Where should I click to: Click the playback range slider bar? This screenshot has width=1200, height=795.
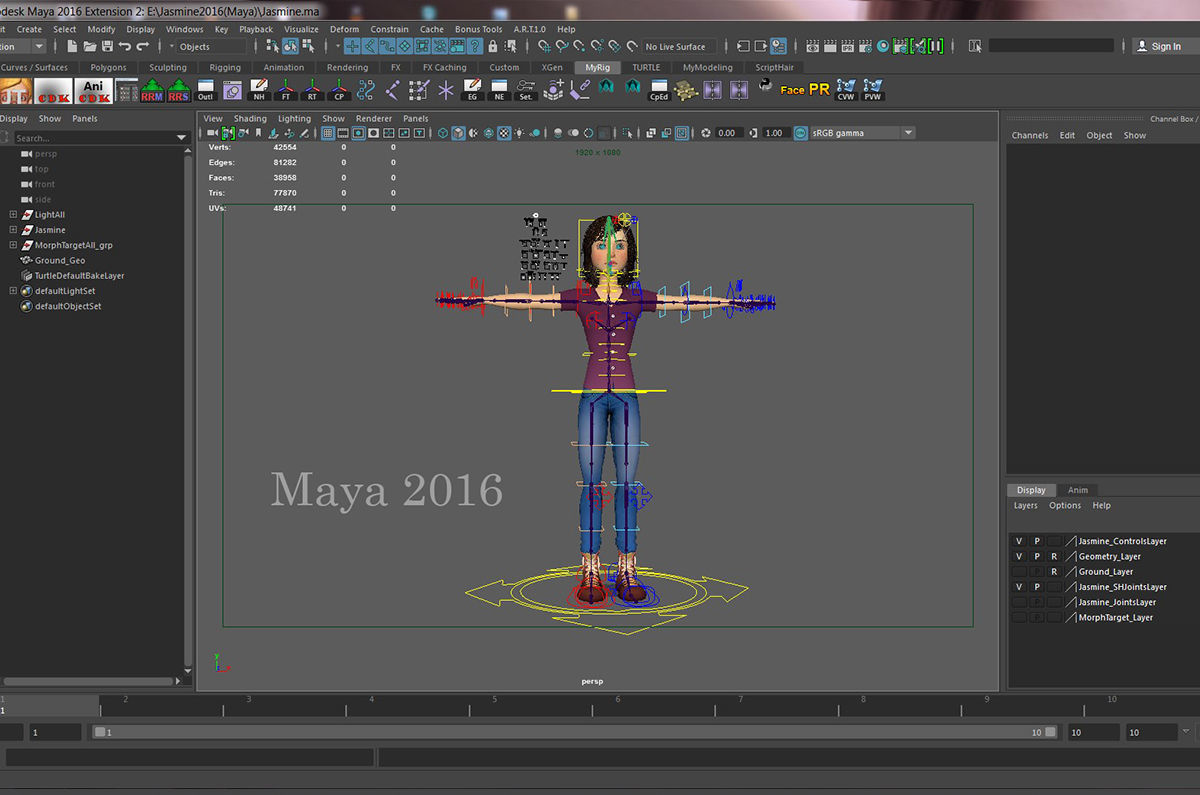pos(575,732)
